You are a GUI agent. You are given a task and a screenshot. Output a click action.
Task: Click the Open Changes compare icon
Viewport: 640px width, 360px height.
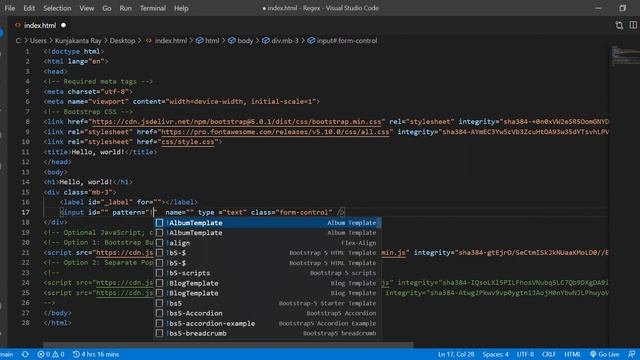tap(619, 25)
